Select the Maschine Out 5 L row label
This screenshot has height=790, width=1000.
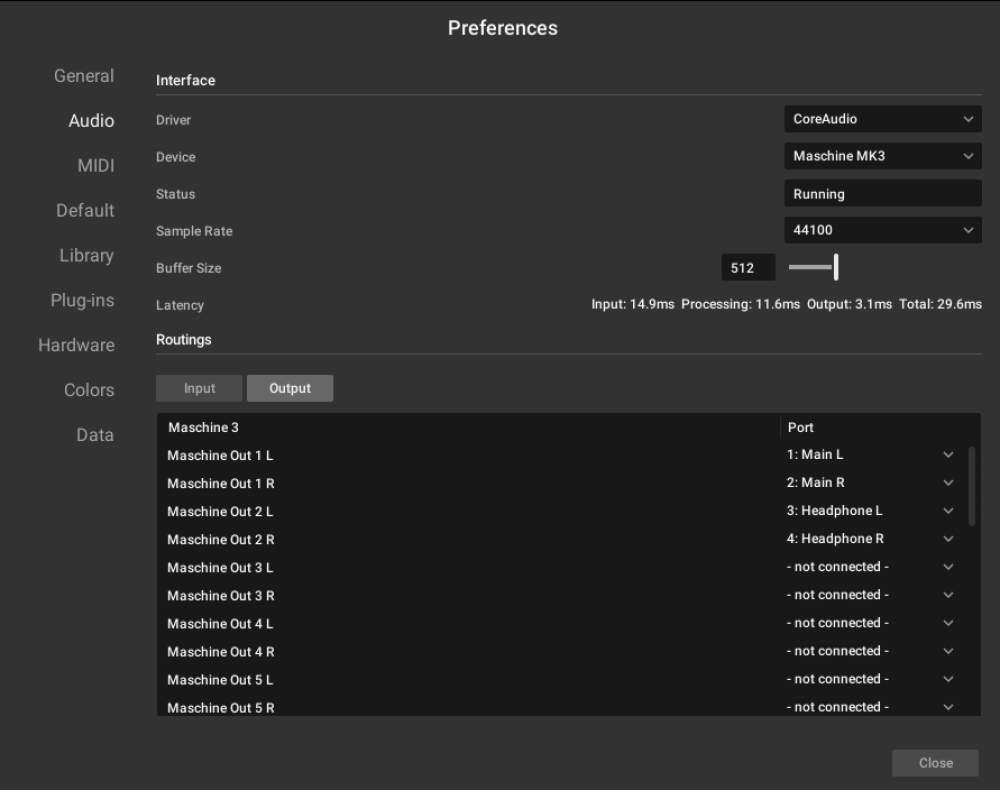[x=220, y=680]
